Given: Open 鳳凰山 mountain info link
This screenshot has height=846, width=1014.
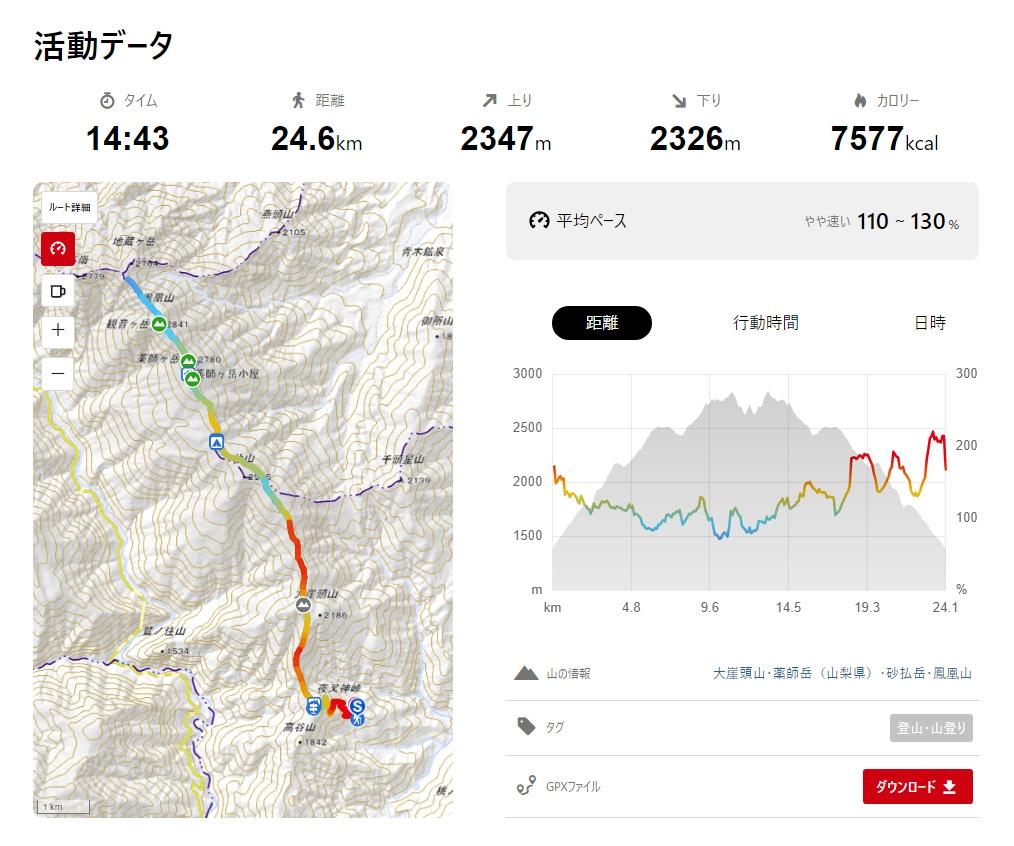Looking at the screenshot, I should click(952, 673).
